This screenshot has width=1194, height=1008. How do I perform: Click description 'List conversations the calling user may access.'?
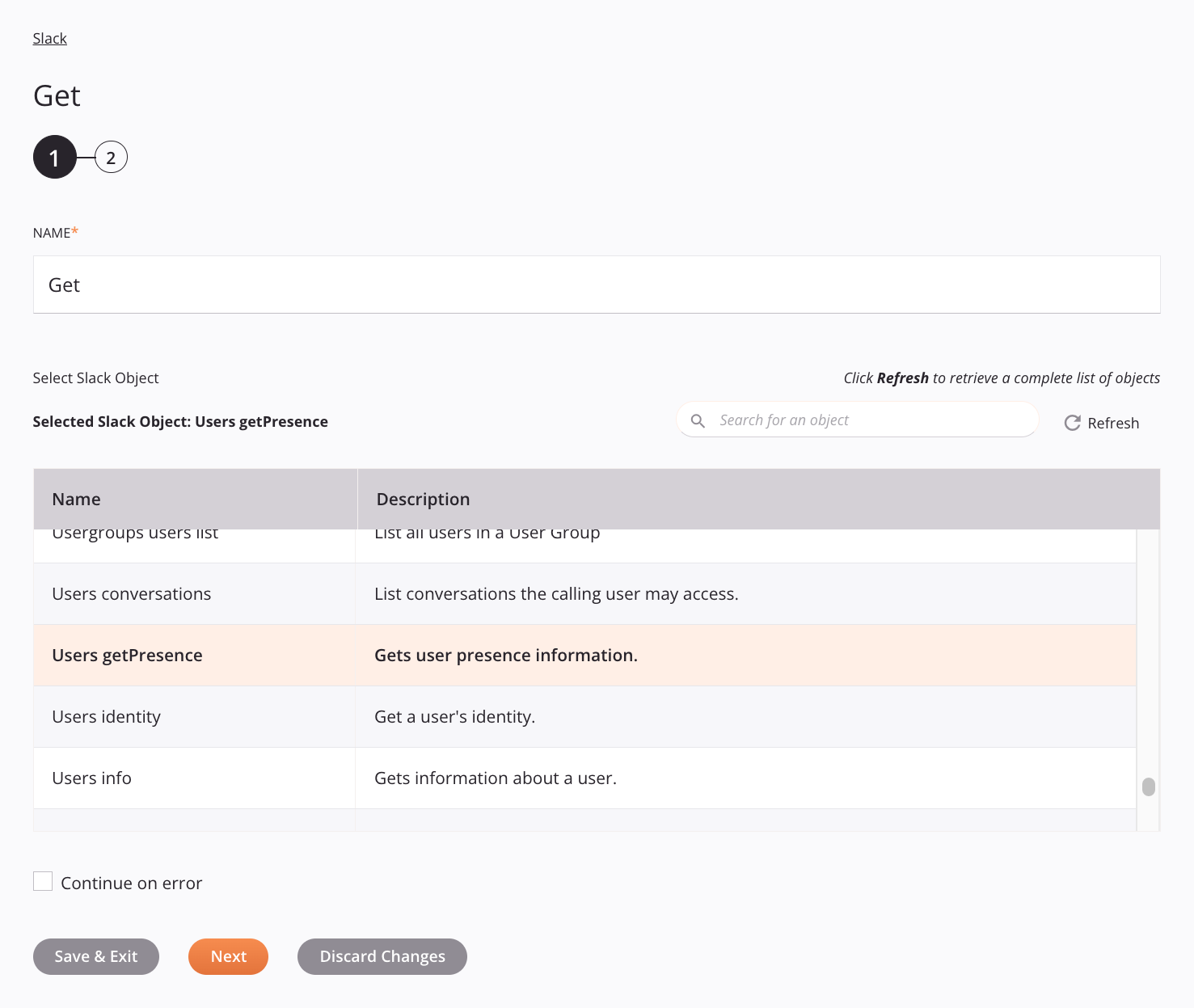pos(556,594)
